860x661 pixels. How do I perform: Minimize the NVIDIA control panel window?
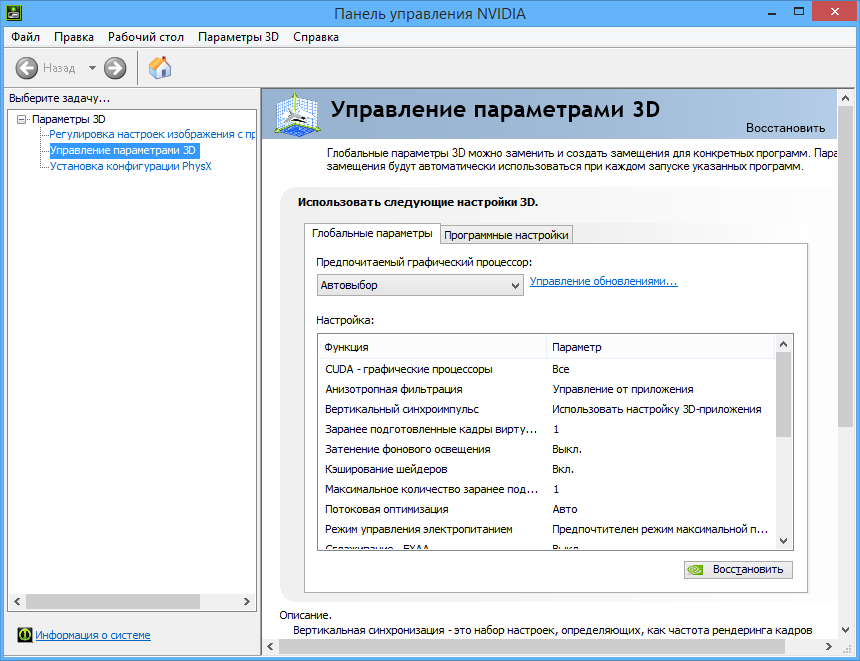click(772, 12)
